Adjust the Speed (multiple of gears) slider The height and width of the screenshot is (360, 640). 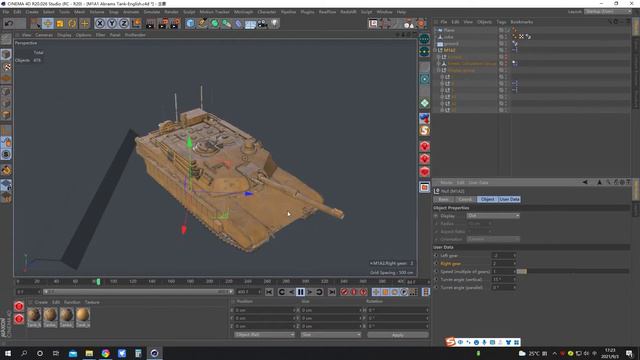pos(573,271)
